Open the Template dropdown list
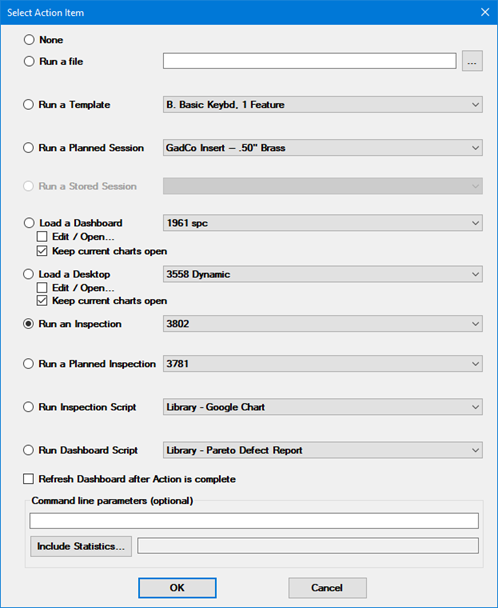Screen dimensions: 498x608 click(x=323, y=105)
